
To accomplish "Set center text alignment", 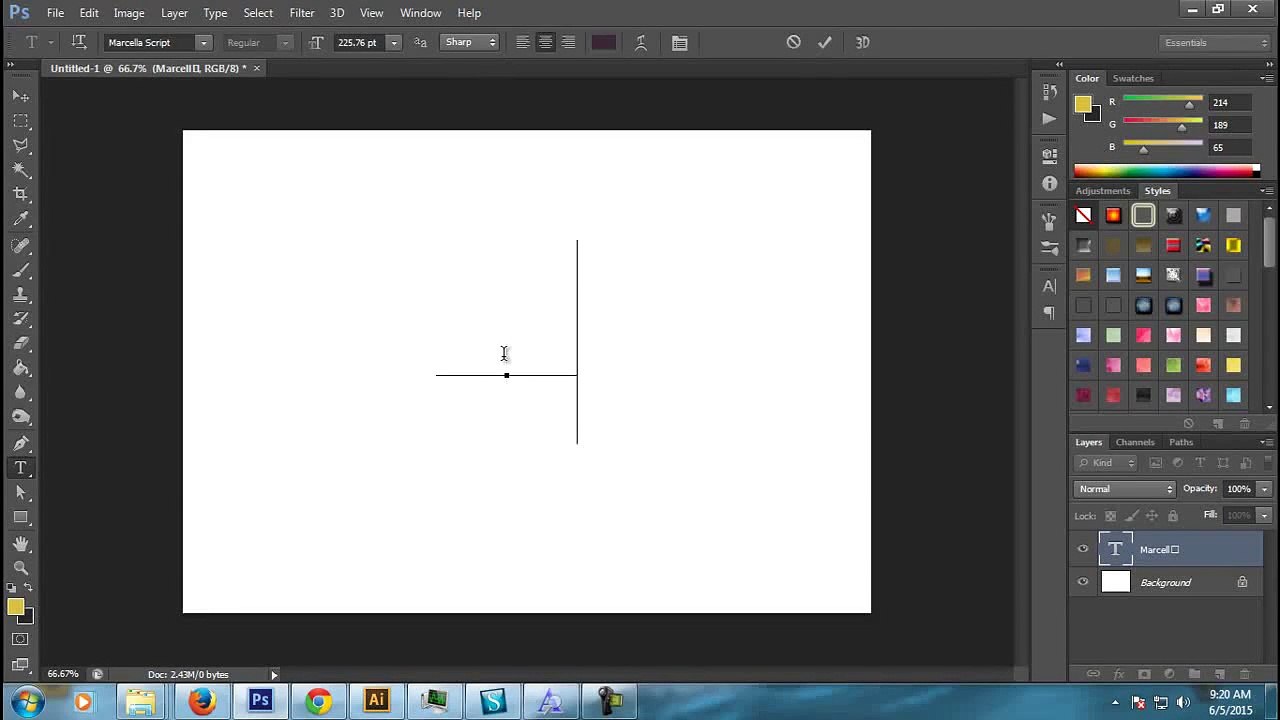I will click(x=546, y=42).
